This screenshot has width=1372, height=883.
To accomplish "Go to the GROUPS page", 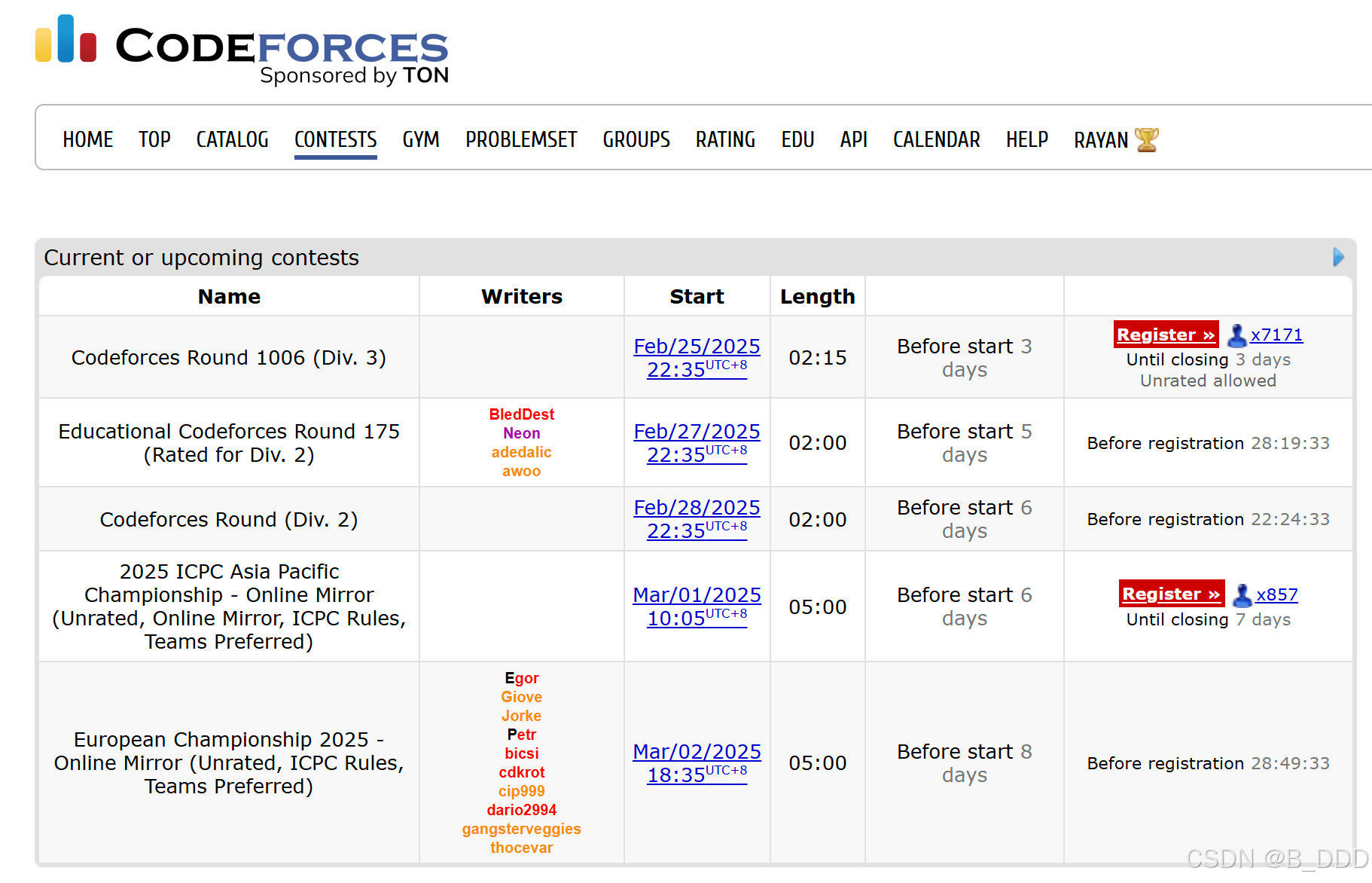I will 636,139.
